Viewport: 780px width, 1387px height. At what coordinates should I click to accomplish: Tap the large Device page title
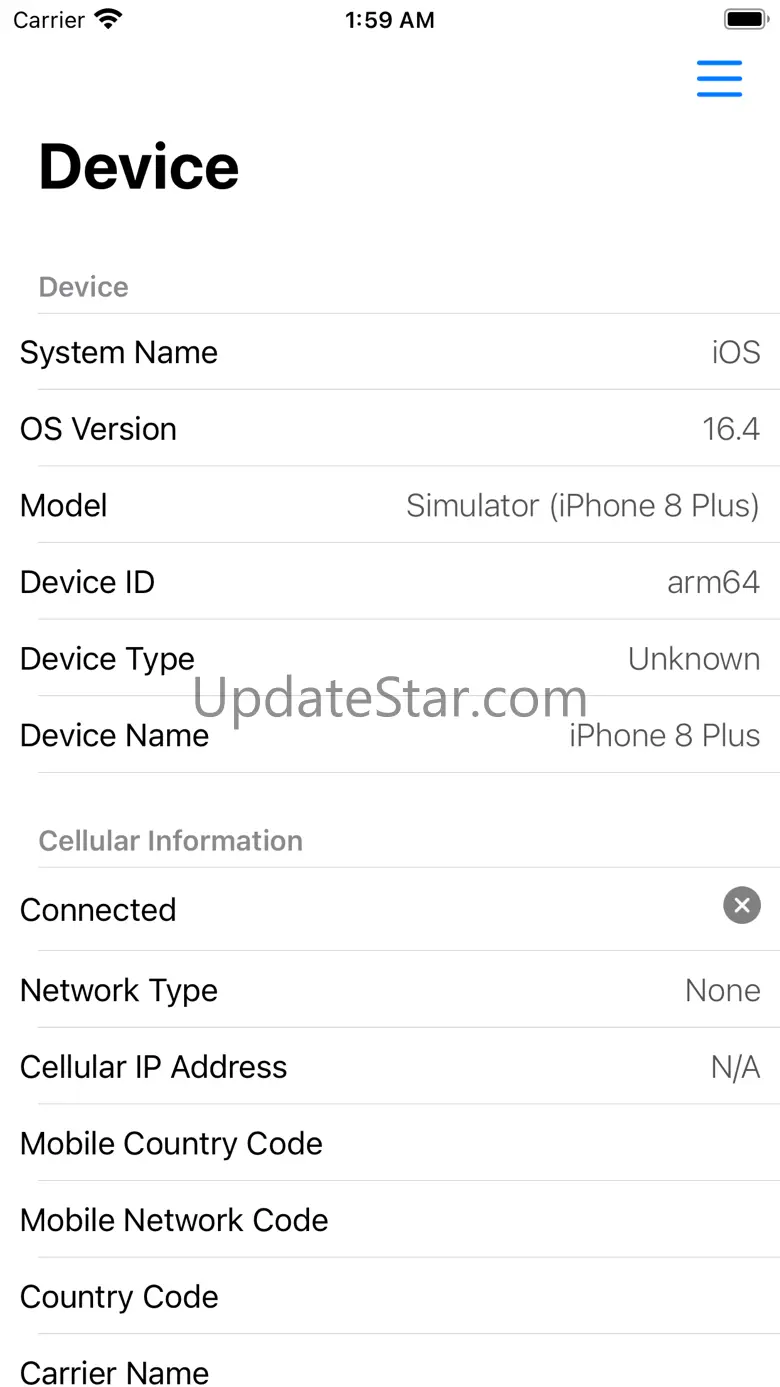(139, 166)
